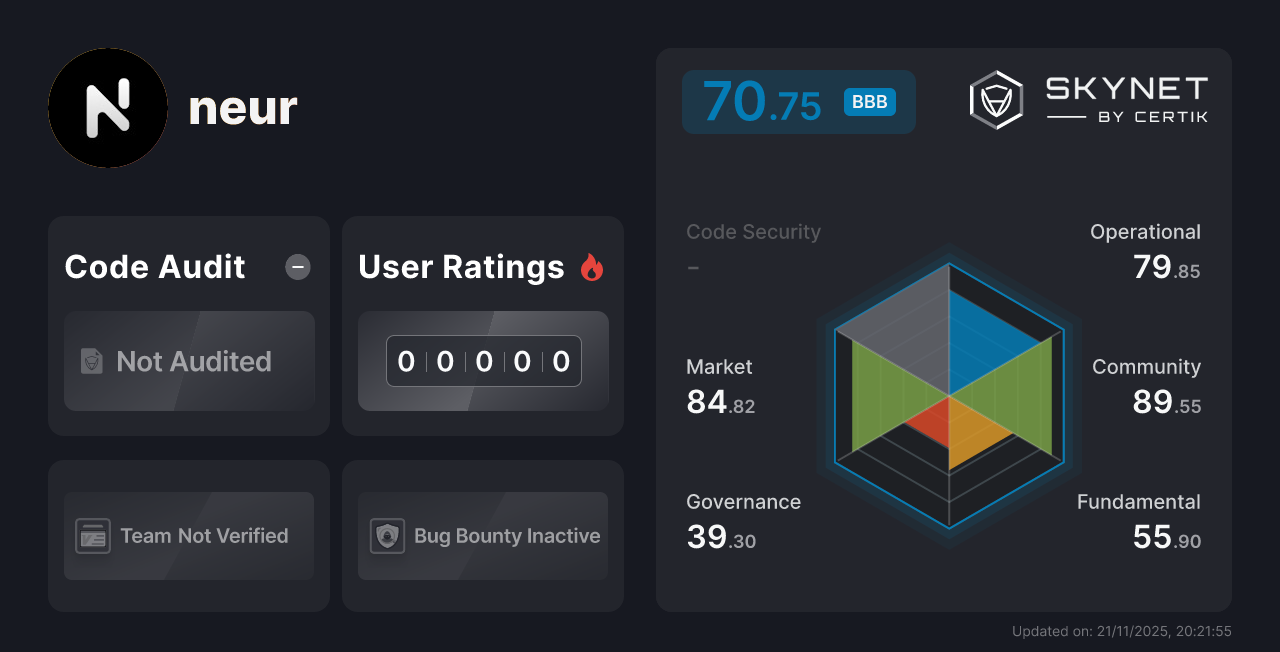Click the 00000 user ratings counter
Image resolution: width=1280 pixels, height=652 pixels.
(x=483, y=361)
